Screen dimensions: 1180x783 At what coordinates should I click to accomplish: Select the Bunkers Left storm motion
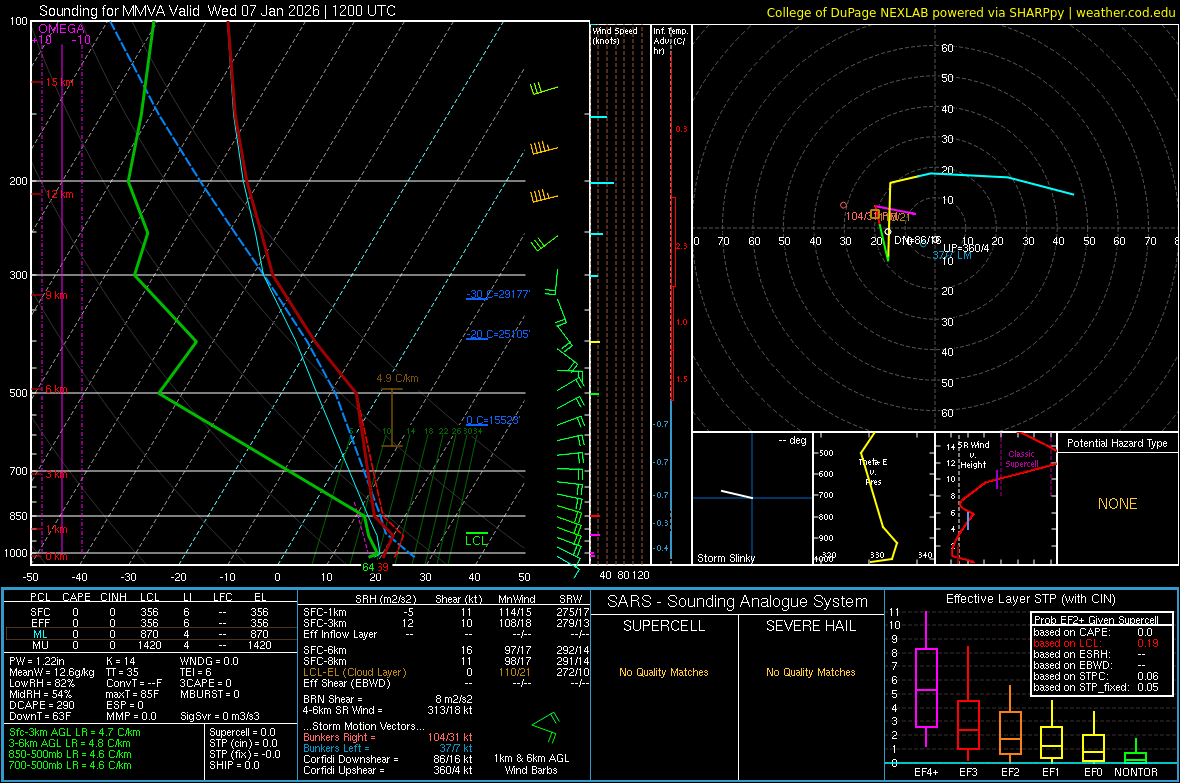388,748
